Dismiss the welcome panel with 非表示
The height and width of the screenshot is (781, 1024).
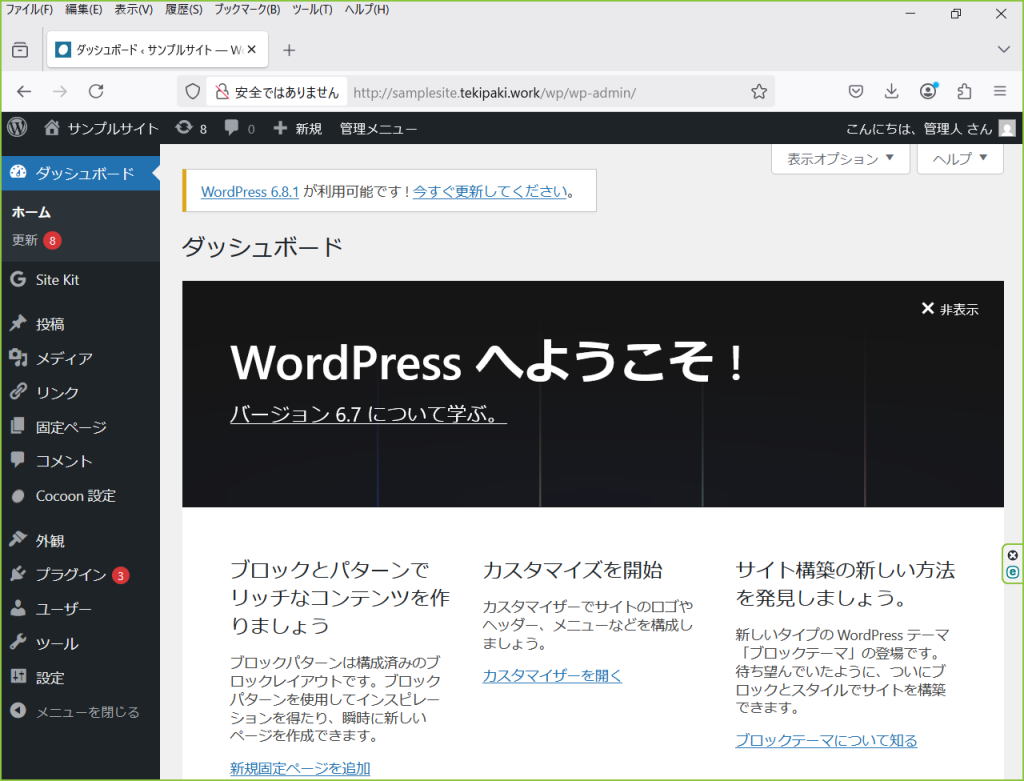point(950,309)
